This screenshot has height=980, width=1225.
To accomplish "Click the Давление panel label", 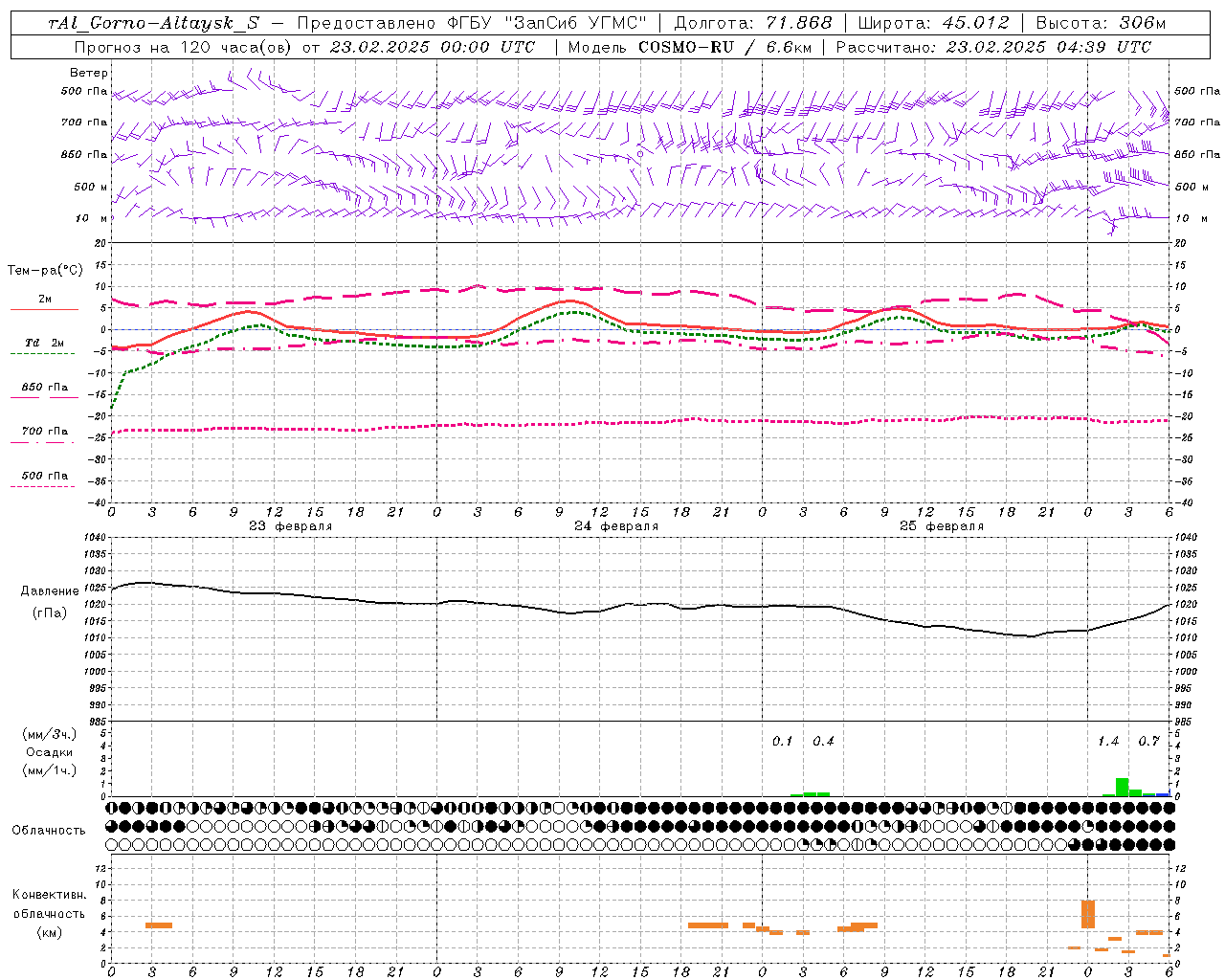I will click(x=50, y=591).
